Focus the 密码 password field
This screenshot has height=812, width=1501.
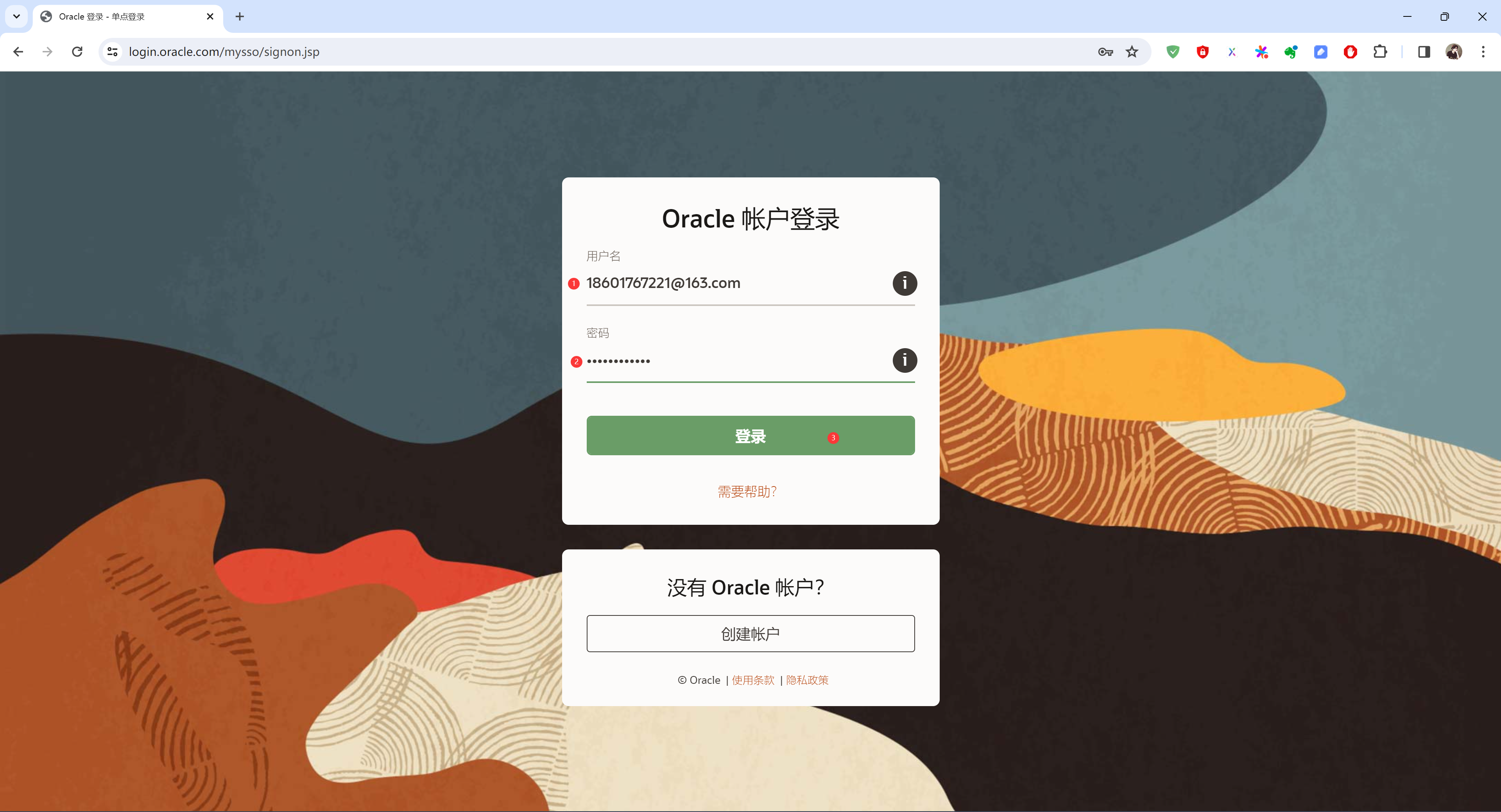750,361
